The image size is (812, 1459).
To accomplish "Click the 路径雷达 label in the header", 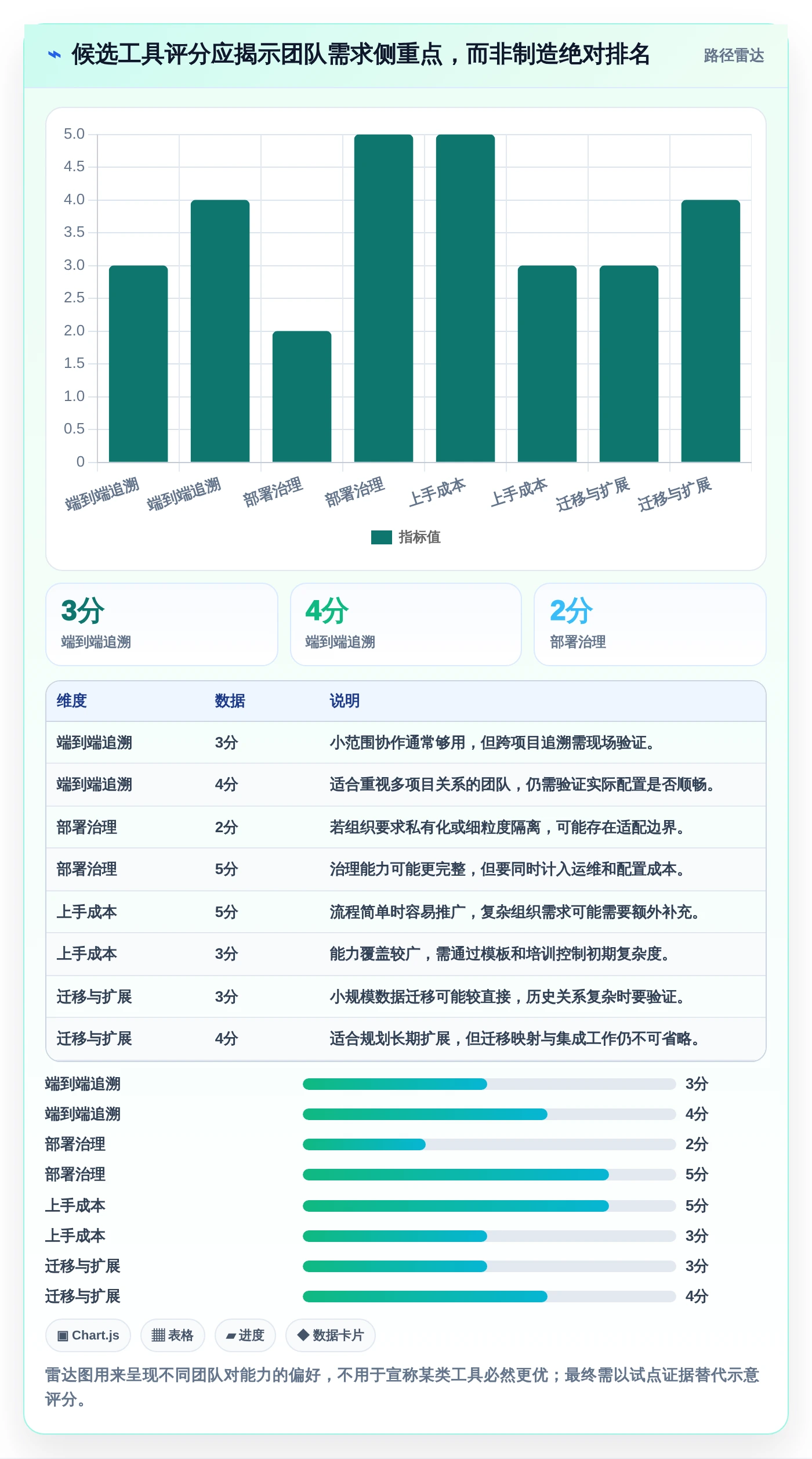I will coord(734,55).
